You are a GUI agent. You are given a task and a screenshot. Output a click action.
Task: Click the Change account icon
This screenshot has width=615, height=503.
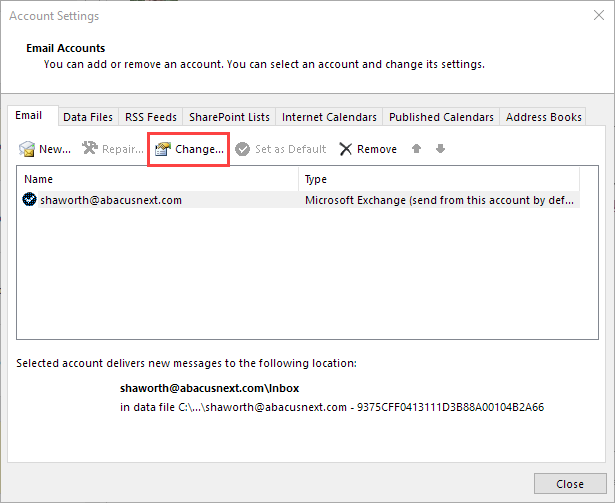point(163,149)
